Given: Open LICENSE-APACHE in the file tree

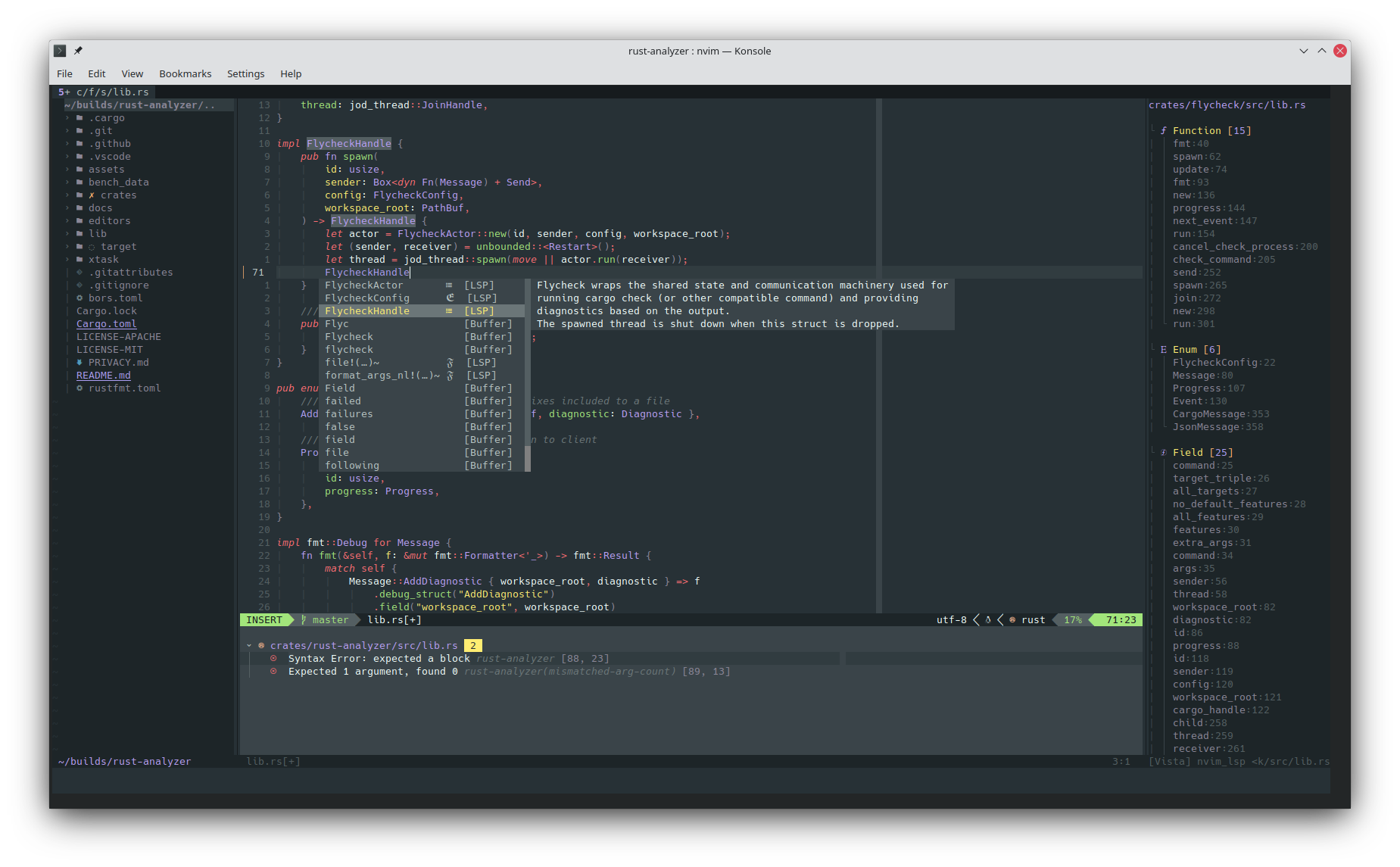Looking at the screenshot, I should (118, 337).
